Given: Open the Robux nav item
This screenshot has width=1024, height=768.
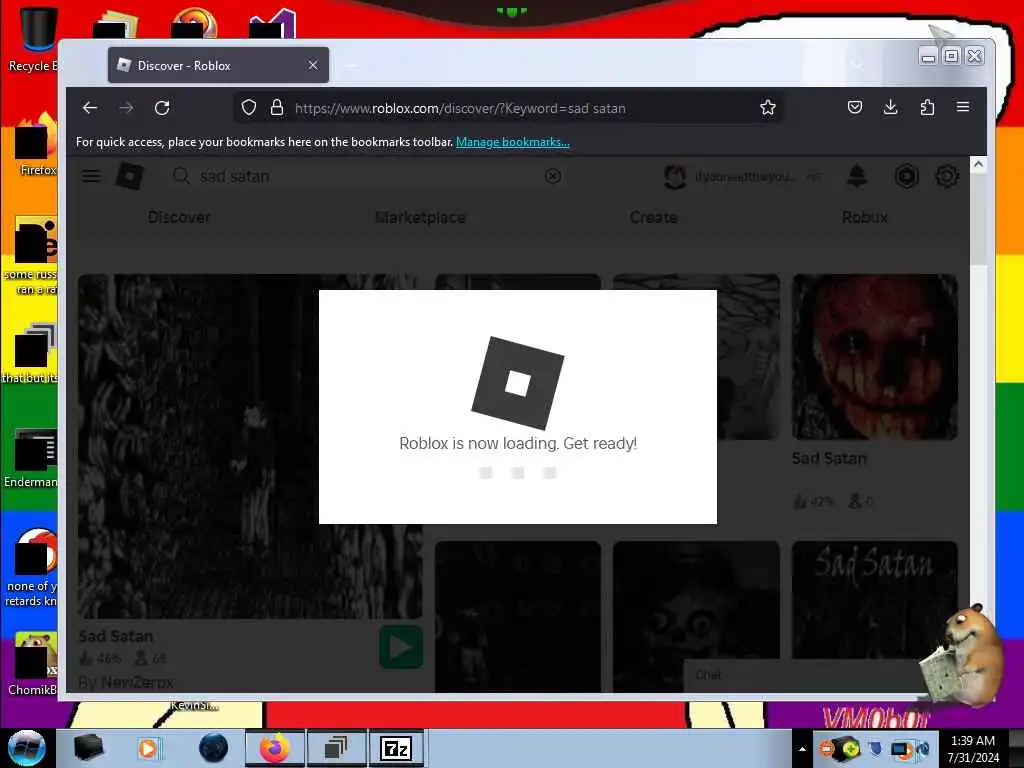Looking at the screenshot, I should [865, 217].
